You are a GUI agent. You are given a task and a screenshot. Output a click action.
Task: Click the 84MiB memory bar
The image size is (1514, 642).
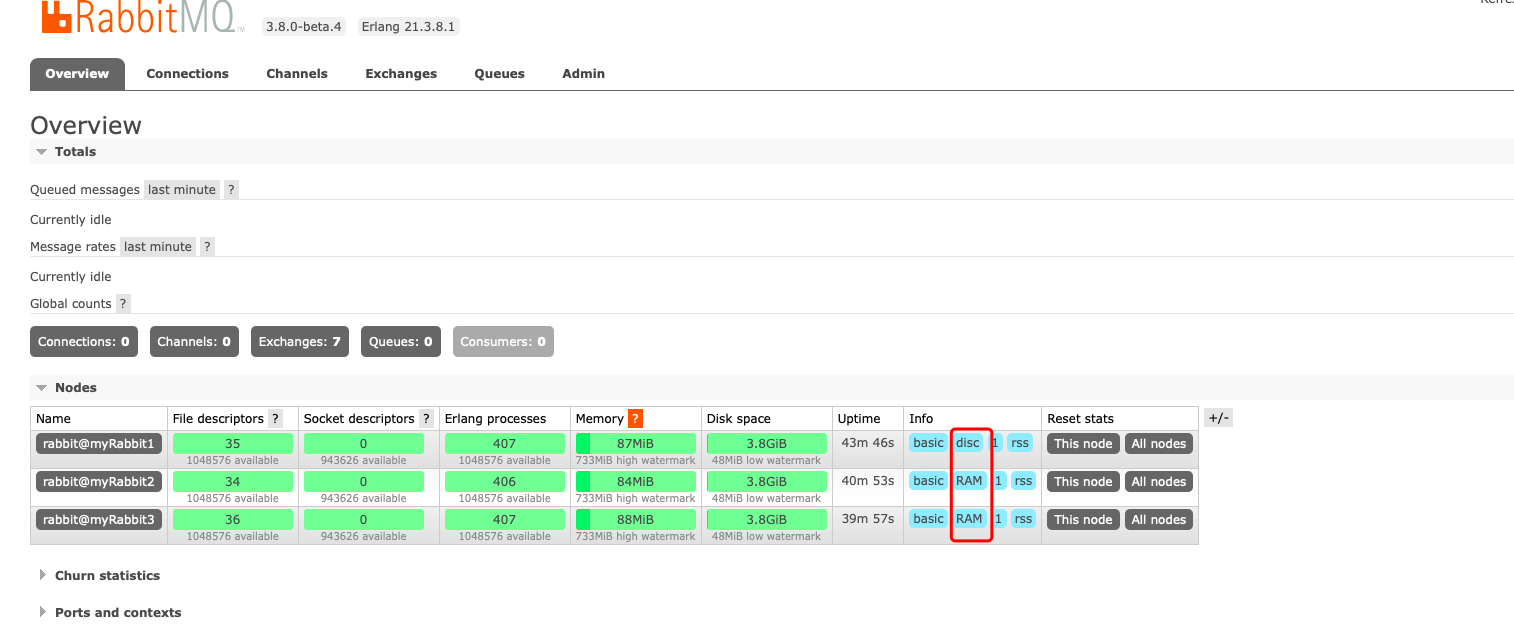(636, 481)
